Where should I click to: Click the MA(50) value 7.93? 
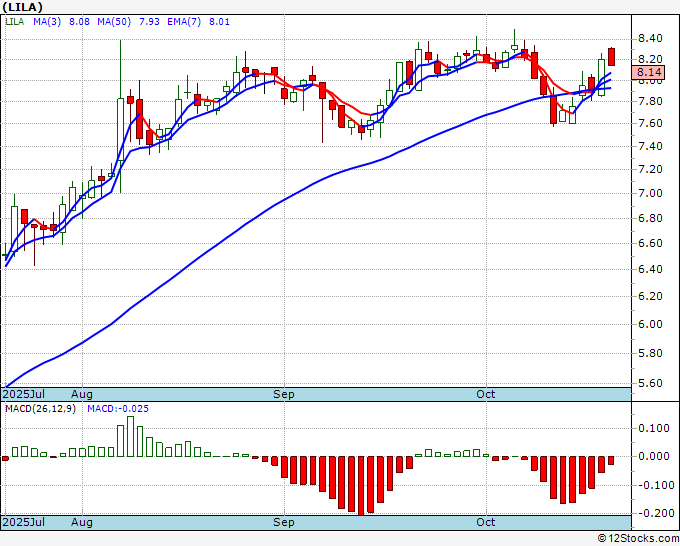[149, 22]
